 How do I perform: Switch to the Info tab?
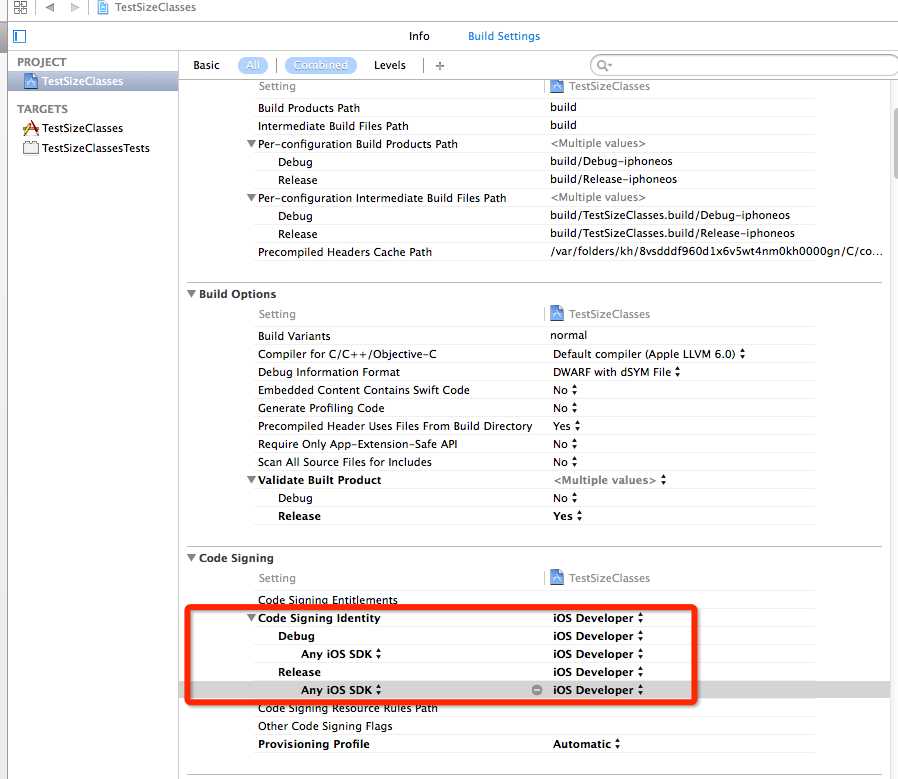click(419, 36)
